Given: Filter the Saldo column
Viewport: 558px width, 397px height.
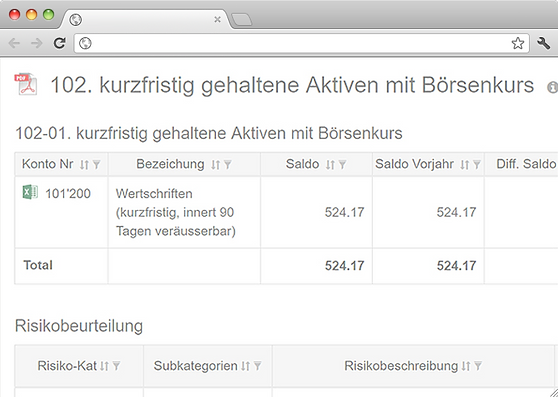Looking at the screenshot, I should tap(342, 164).
